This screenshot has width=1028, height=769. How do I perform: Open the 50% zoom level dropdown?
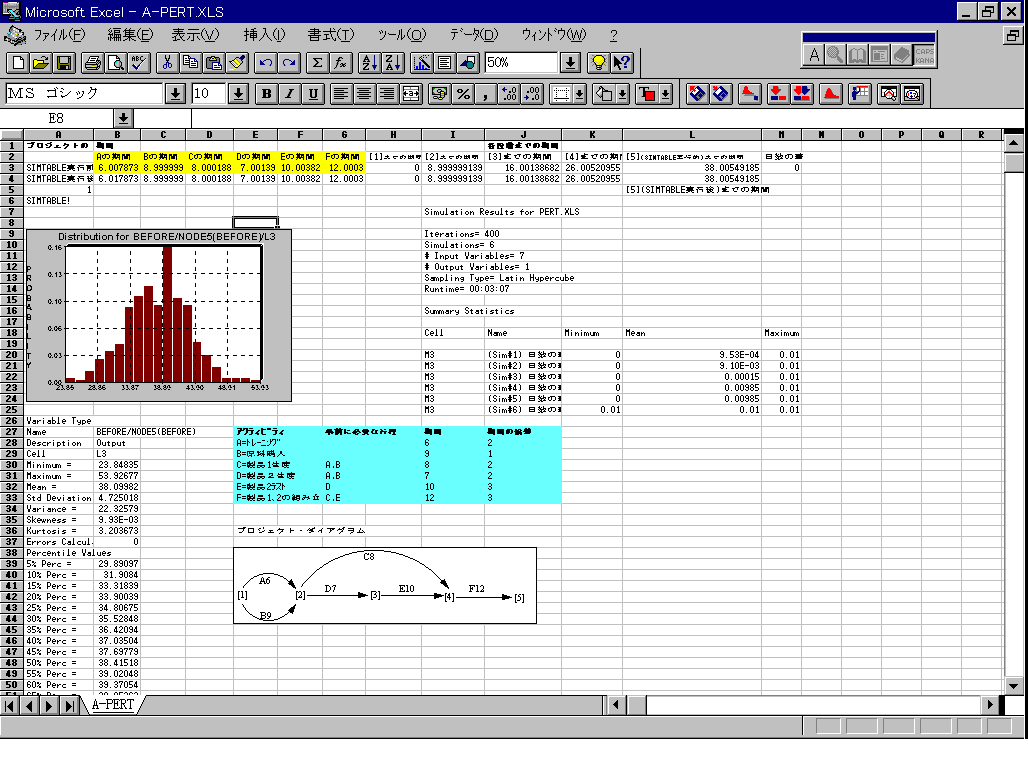tap(570, 63)
